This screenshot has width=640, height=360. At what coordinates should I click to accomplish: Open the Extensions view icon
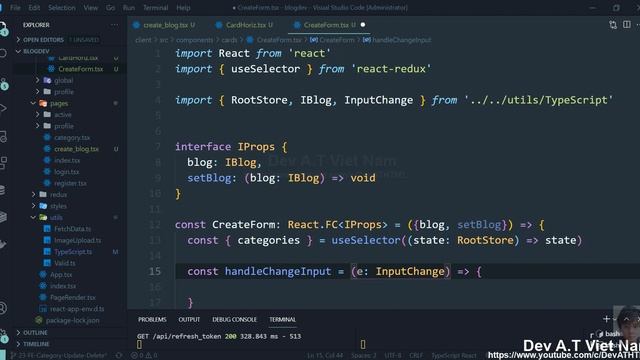pyautogui.click(x=3, y=163)
